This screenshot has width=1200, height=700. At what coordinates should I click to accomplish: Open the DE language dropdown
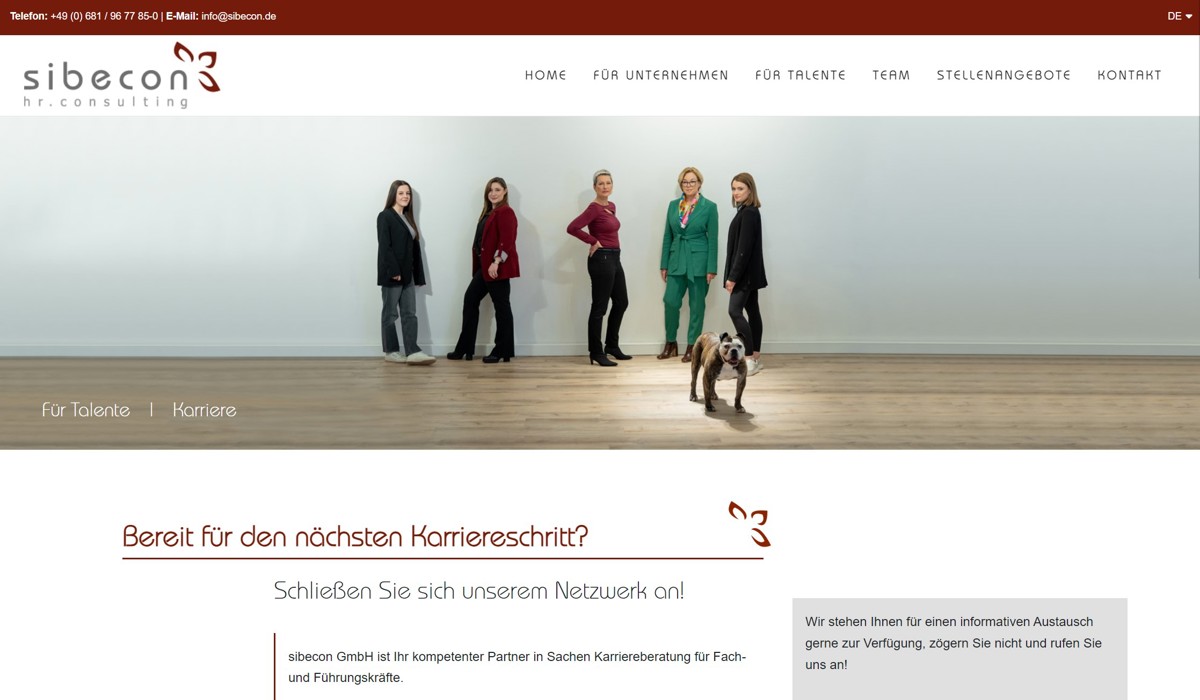tap(1180, 16)
